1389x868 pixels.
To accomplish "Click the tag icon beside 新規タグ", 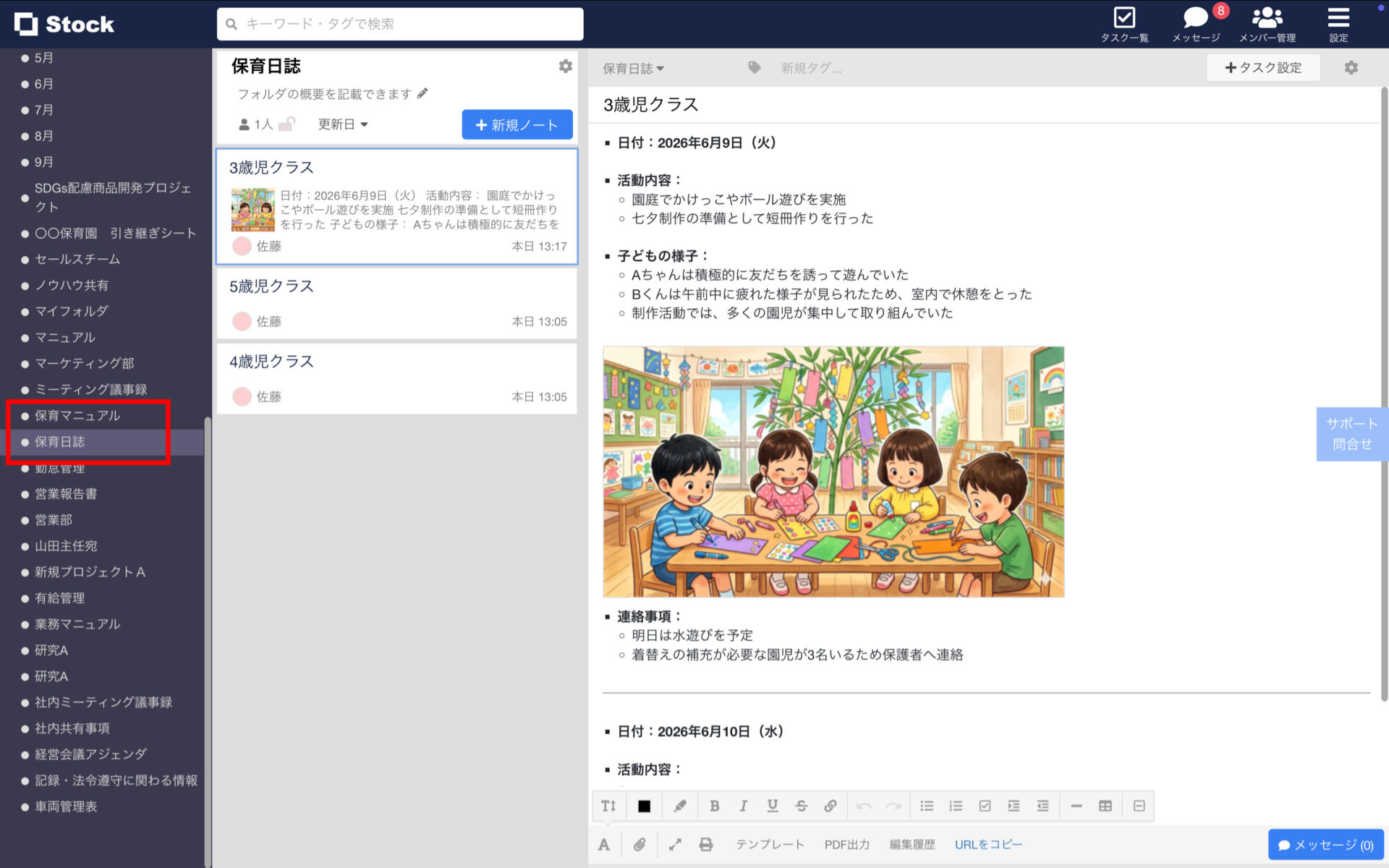I will 755,67.
